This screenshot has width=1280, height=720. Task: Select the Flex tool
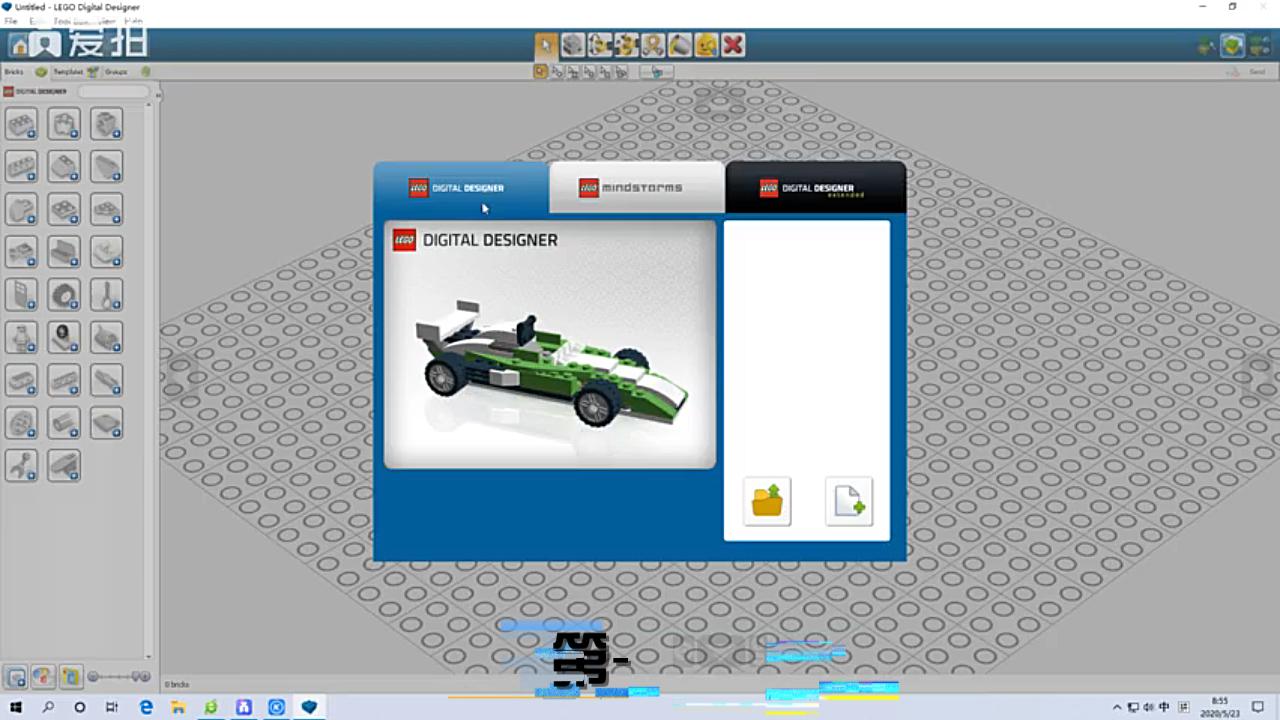point(653,45)
